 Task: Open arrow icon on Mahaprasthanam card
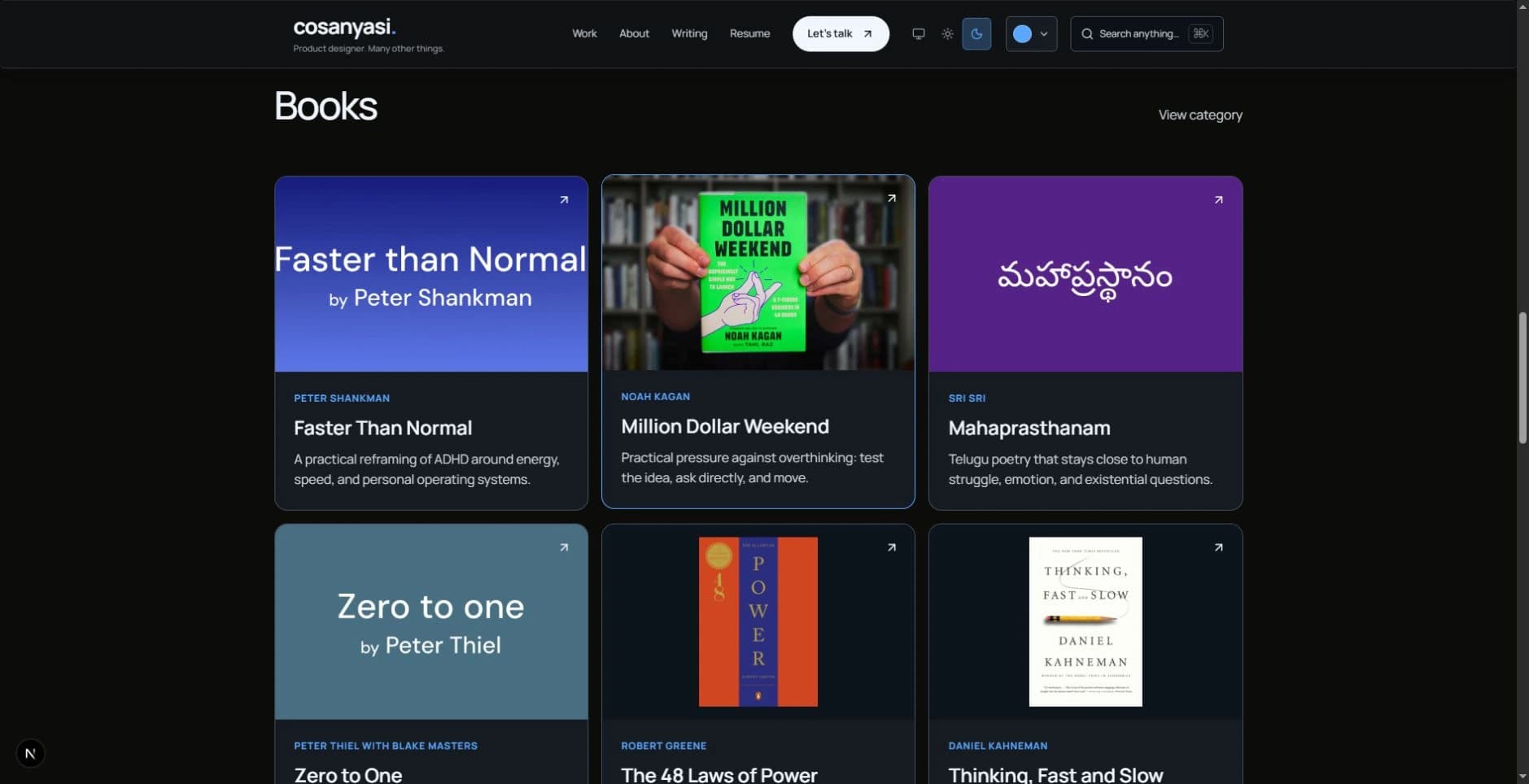(x=1218, y=200)
